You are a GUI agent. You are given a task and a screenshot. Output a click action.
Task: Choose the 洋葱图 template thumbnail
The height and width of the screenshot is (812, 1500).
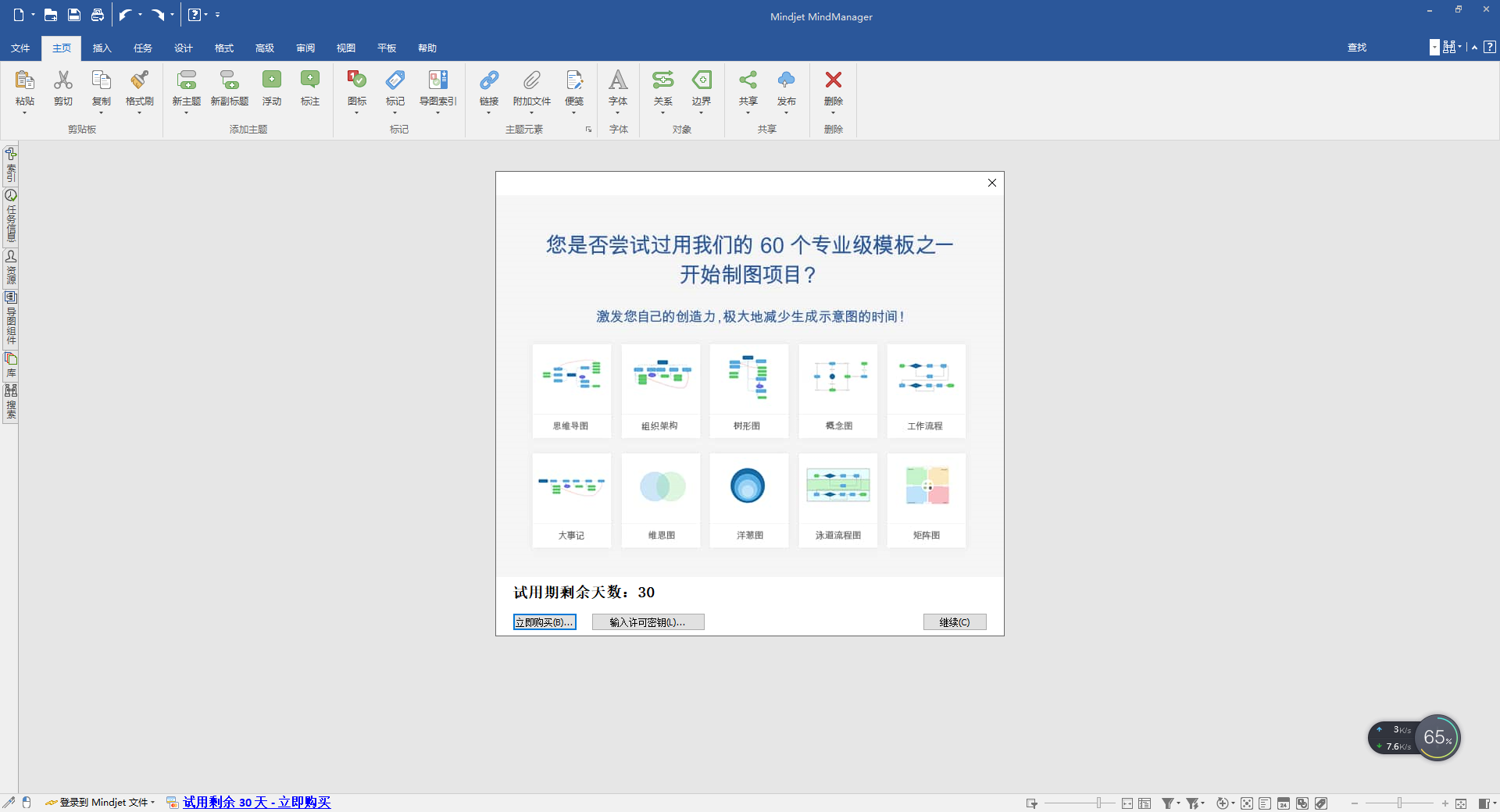point(749,500)
